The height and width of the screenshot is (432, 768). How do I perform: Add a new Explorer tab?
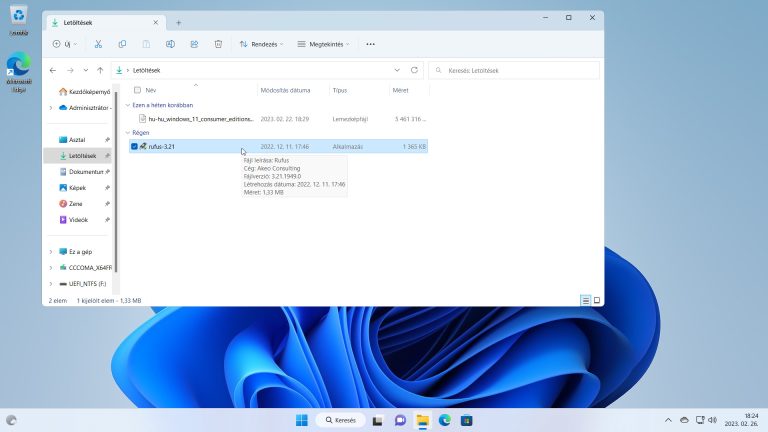[178, 23]
